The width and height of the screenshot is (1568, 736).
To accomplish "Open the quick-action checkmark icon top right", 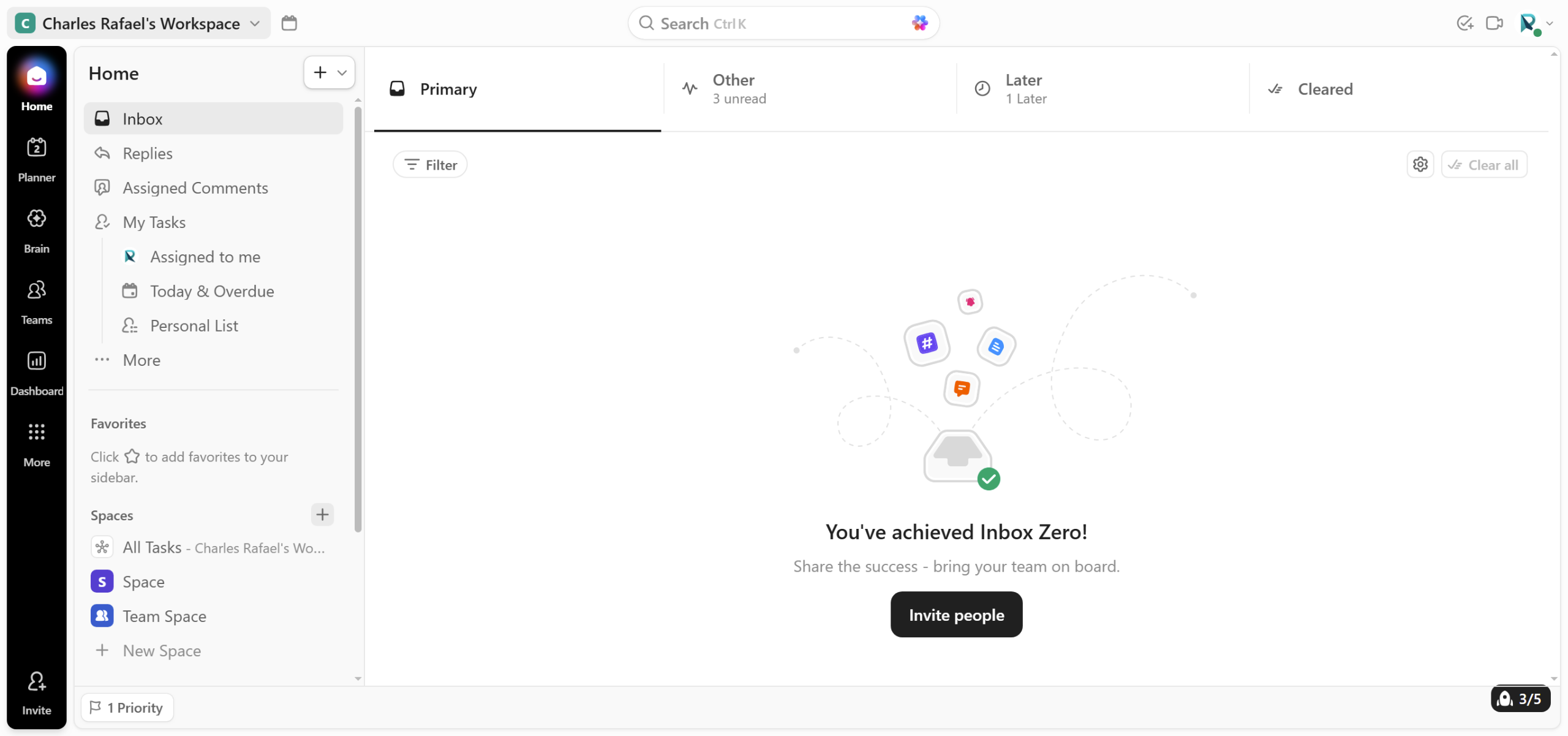I will click(x=1464, y=23).
